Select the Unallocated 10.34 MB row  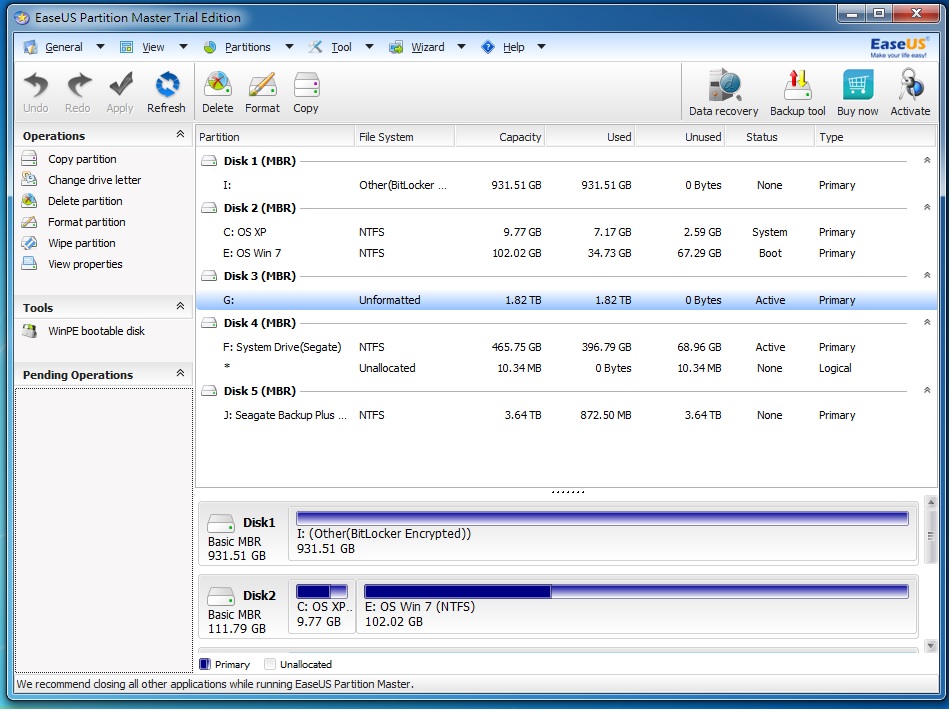566,368
